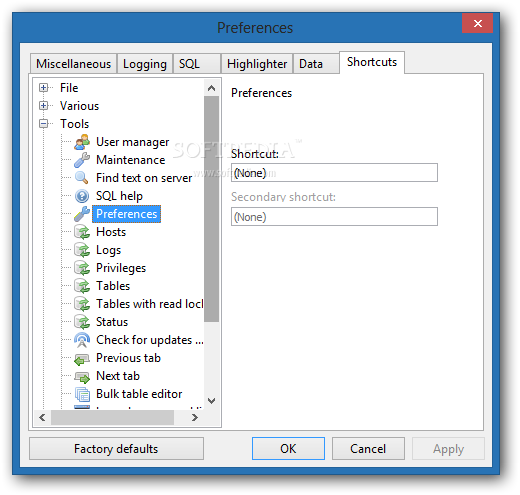The image size is (520, 495).
Task: Click the vertical scrollbar down arrow
Action: coord(211,400)
